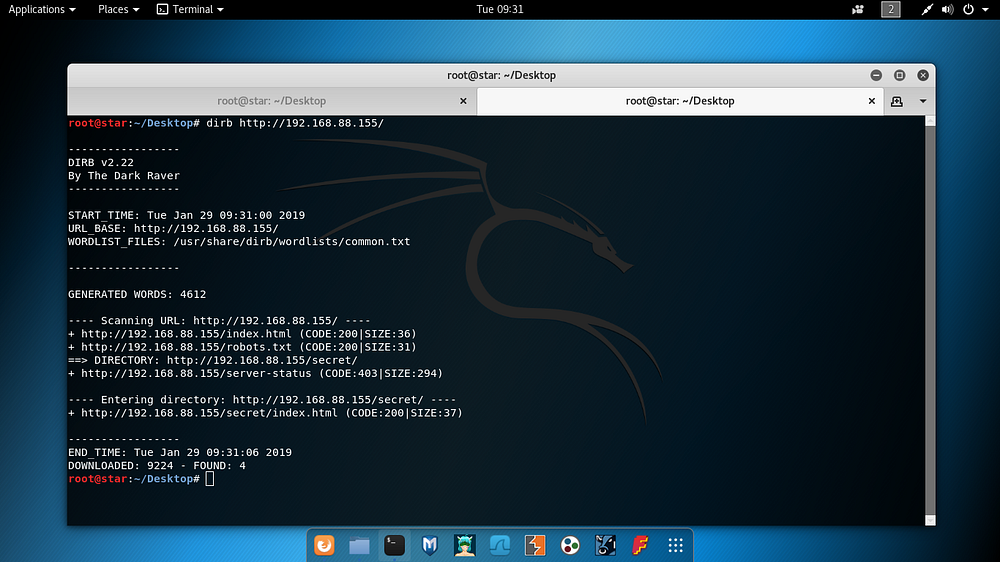Click the wired network status icon
The width and height of the screenshot is (1000, 562).
927,9
